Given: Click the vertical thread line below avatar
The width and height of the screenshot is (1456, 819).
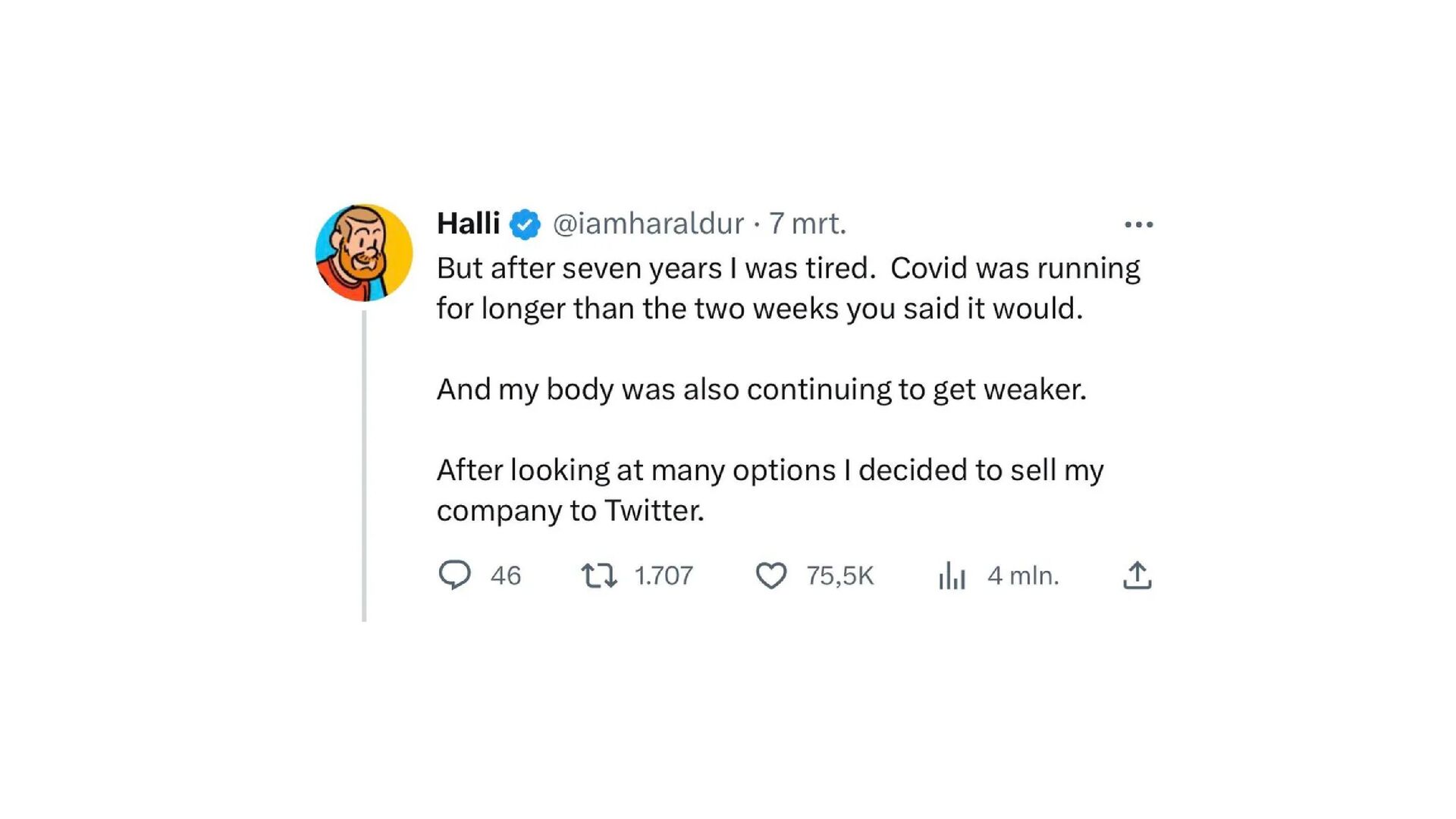Looking at the screenshot, I should (x=364, y=466).
